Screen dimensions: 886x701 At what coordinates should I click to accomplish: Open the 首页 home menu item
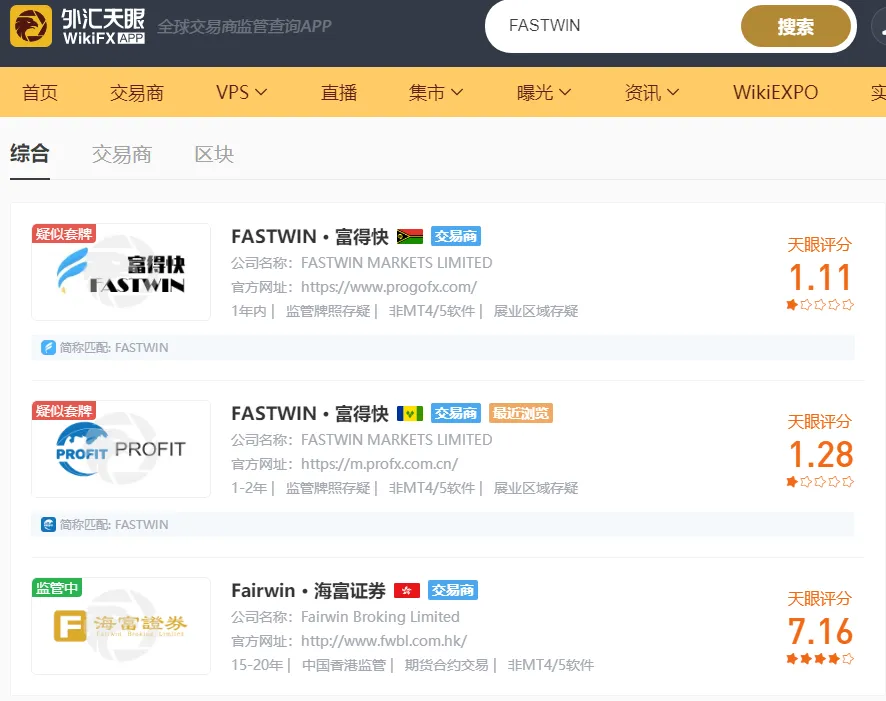tap(40, 92)
